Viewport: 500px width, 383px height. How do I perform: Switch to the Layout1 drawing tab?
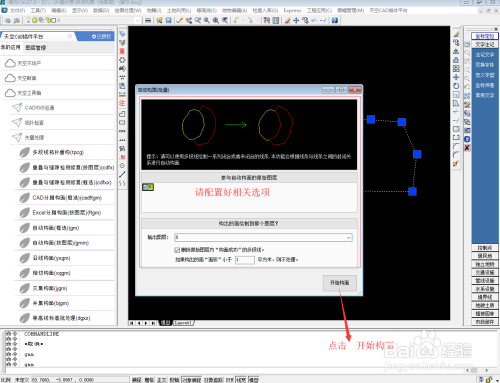coord(183,323)
